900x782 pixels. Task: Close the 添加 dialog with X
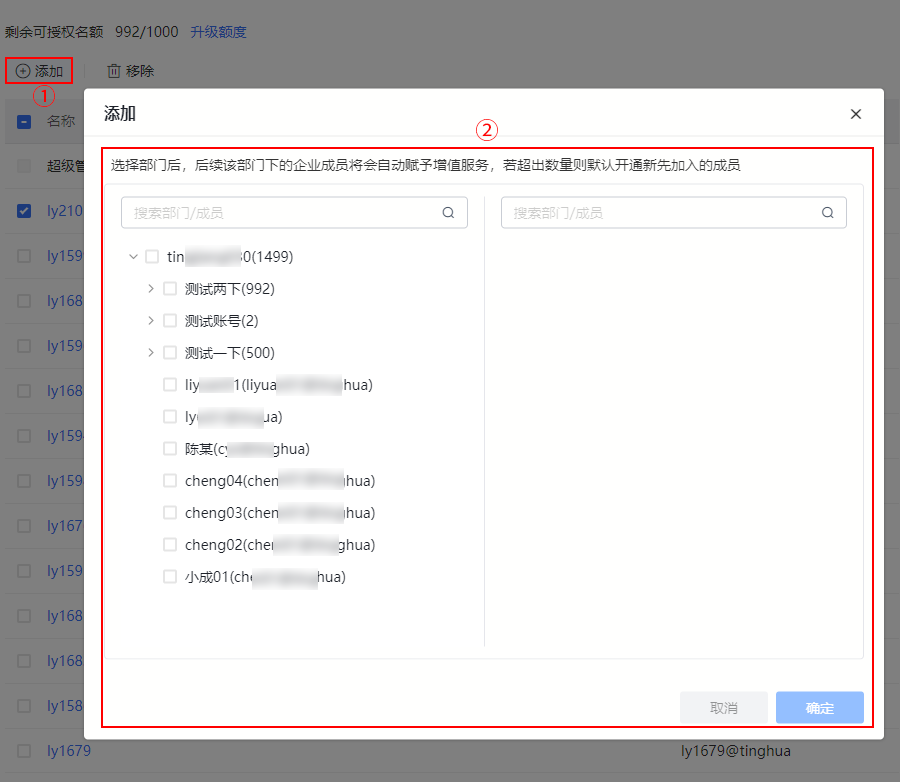pyautogui.click(x=856, y=114)
